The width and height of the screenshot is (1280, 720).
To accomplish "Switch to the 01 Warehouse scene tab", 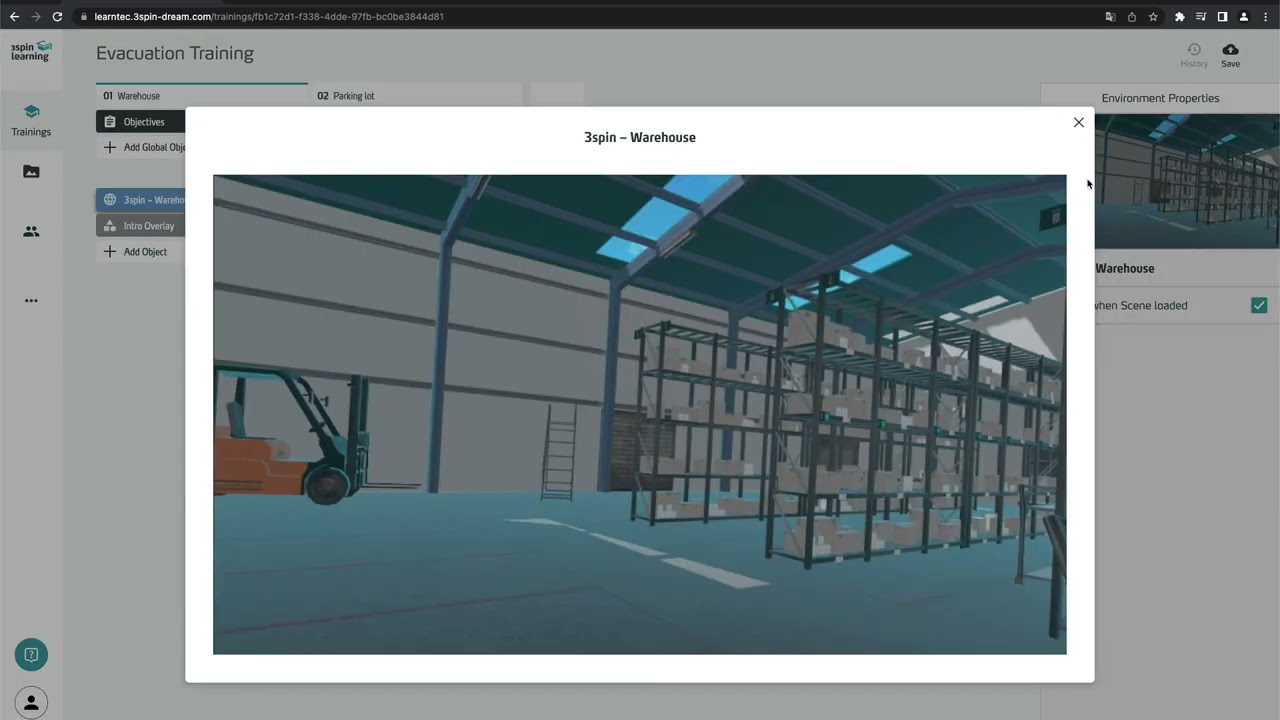I will (201, 96).
